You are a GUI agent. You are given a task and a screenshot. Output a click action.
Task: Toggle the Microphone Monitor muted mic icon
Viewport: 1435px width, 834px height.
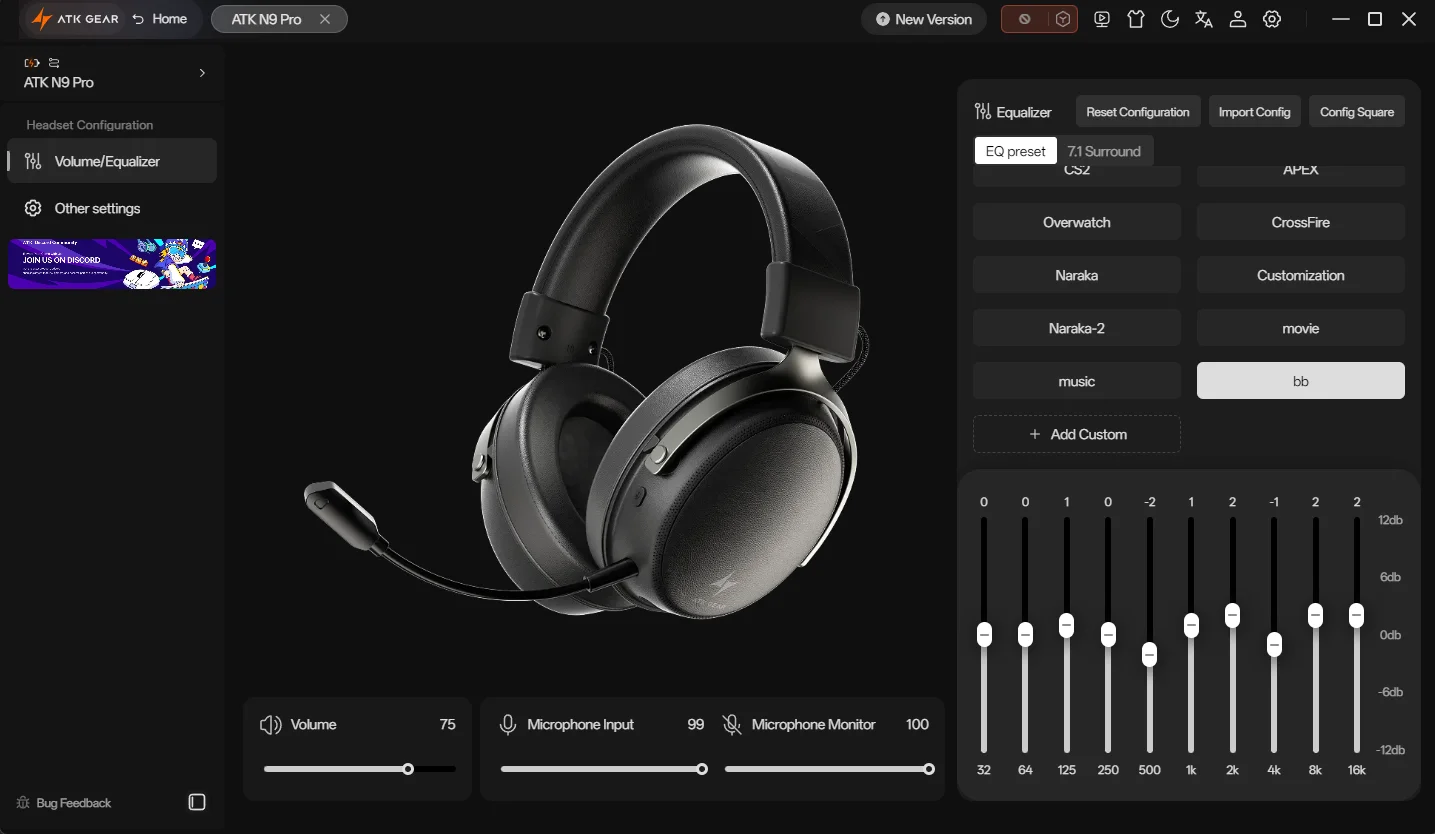point(732,725)
